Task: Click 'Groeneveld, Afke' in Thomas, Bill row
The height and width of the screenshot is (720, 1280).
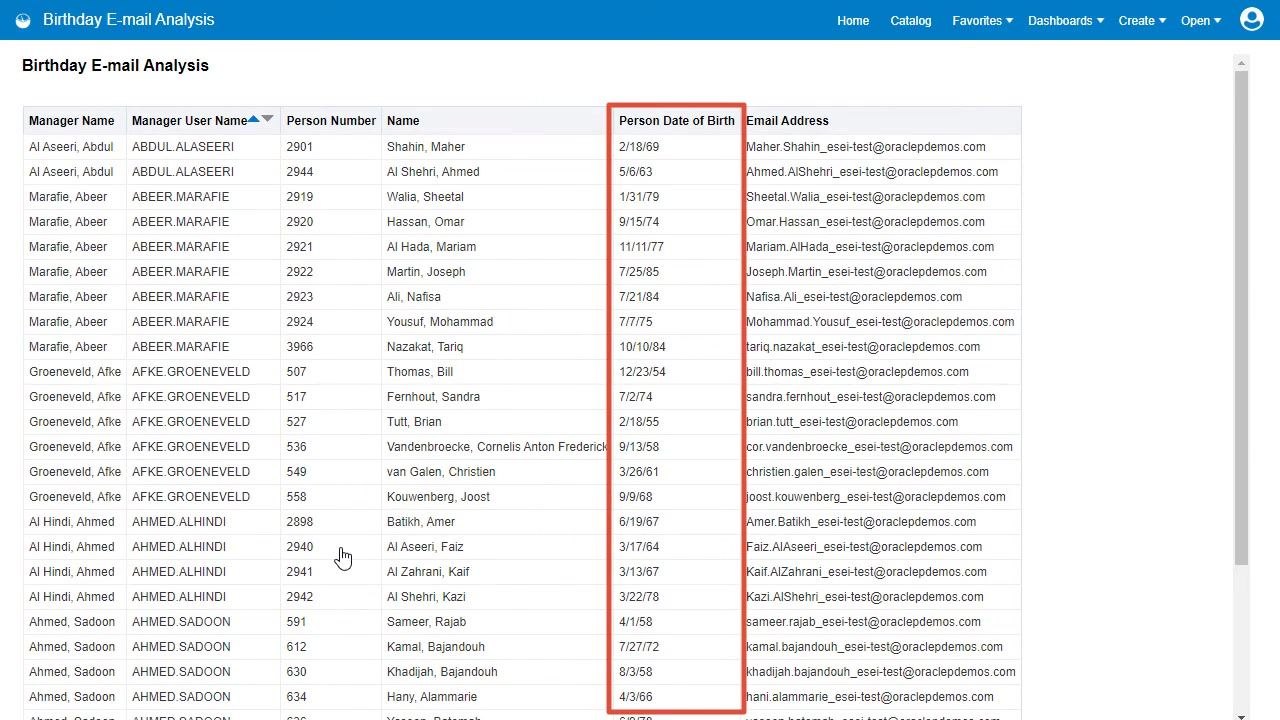Action: point(76,372)
